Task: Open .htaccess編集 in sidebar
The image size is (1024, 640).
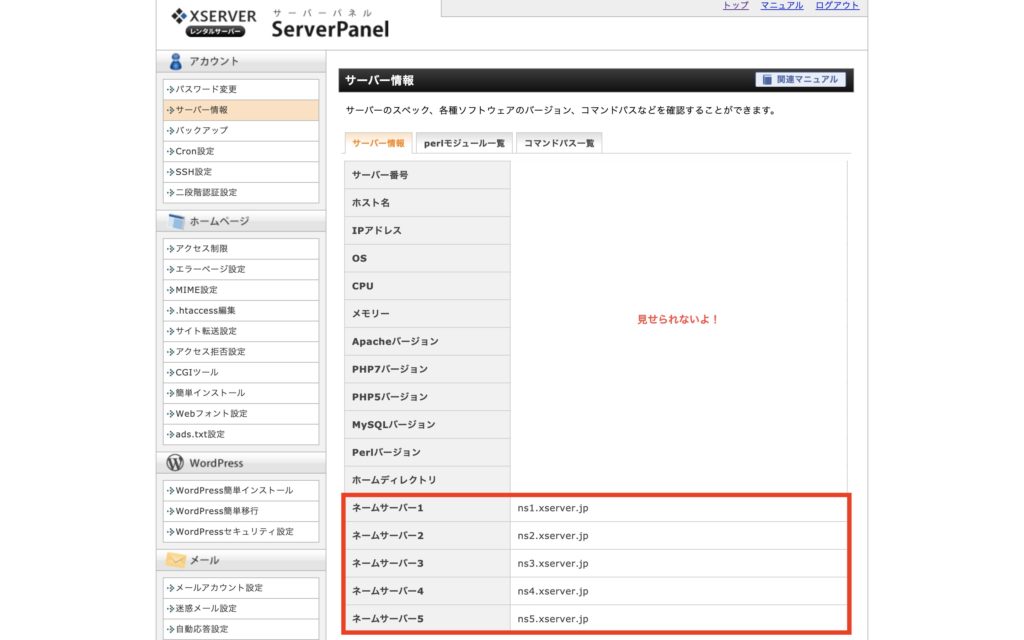Action: pyautogui.click(x=241, y=310)
